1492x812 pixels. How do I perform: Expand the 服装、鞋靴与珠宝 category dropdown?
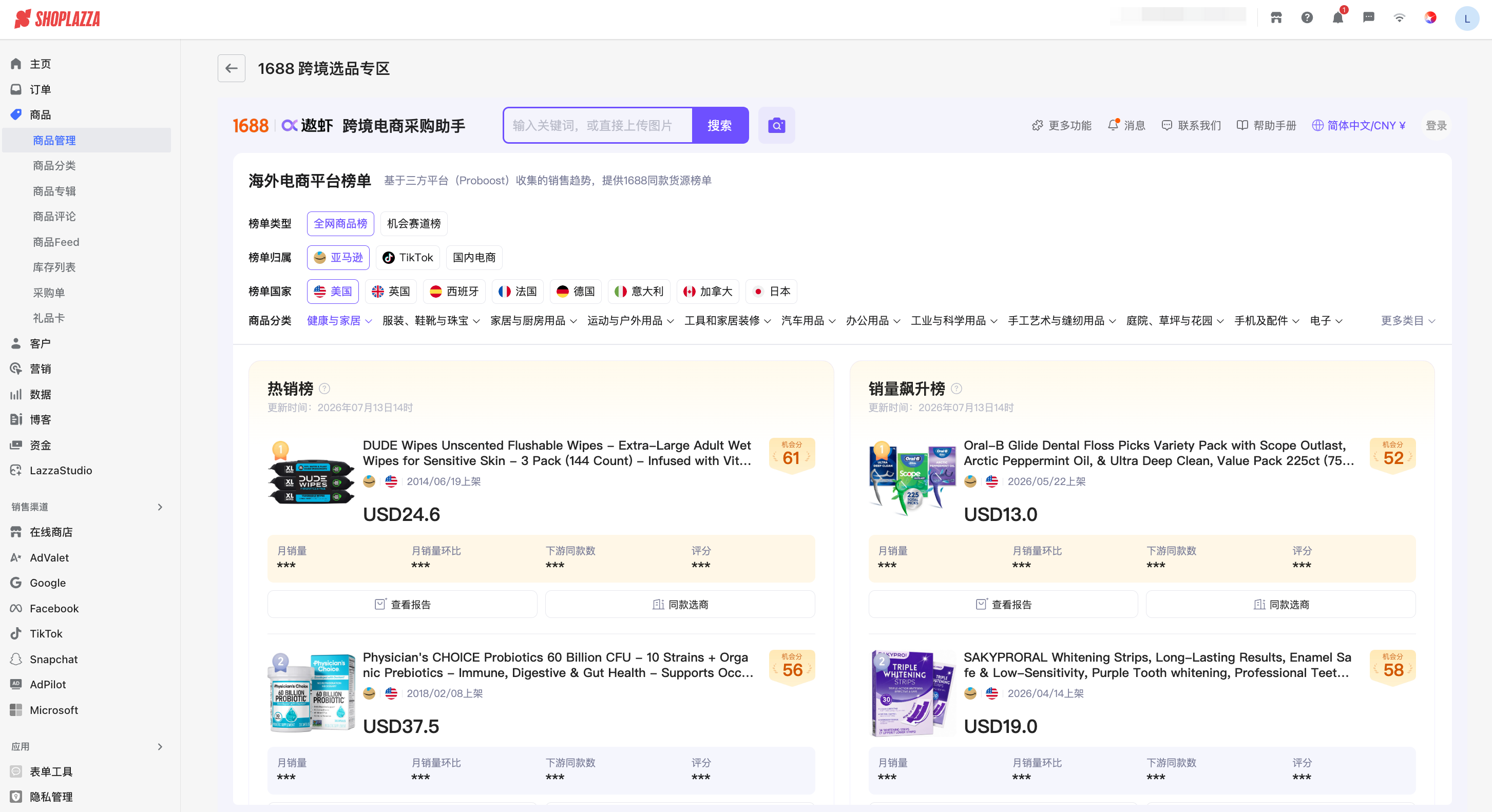point(431,321)
